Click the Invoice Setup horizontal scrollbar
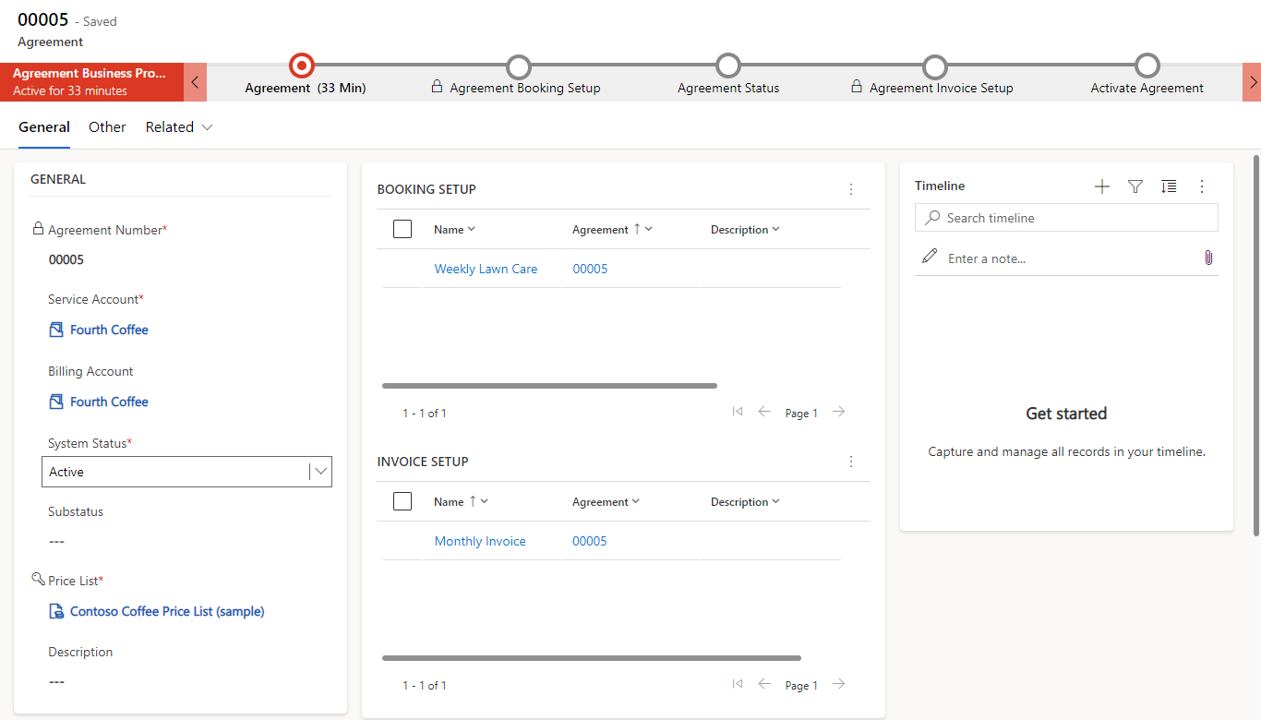This screenshot has width=1261, height=720. tap(591, 658)
